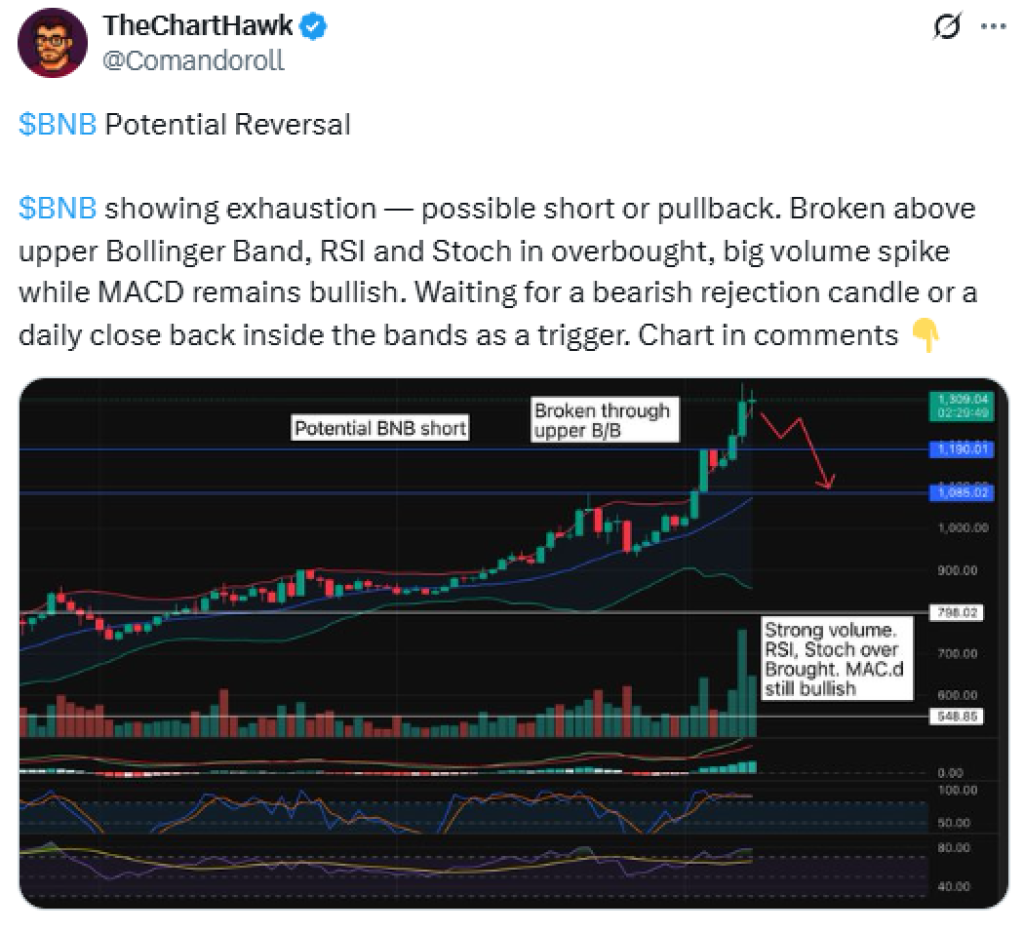Click the Potential BNB short annotation
Viewport: 1024px width, 932px height.
click(380, 429)
